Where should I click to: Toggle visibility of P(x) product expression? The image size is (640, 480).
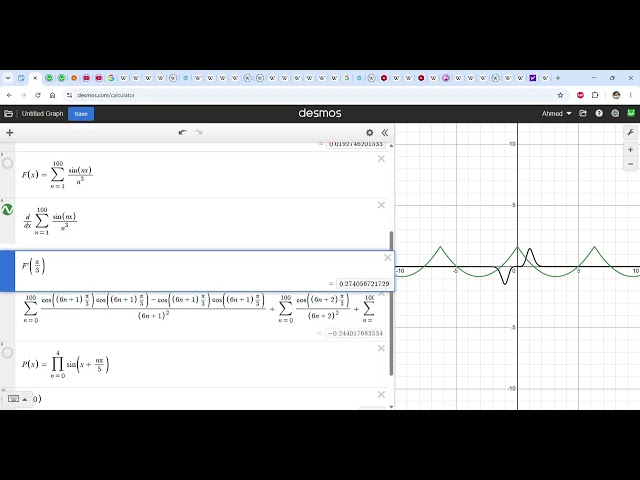(x=7, y=352)
